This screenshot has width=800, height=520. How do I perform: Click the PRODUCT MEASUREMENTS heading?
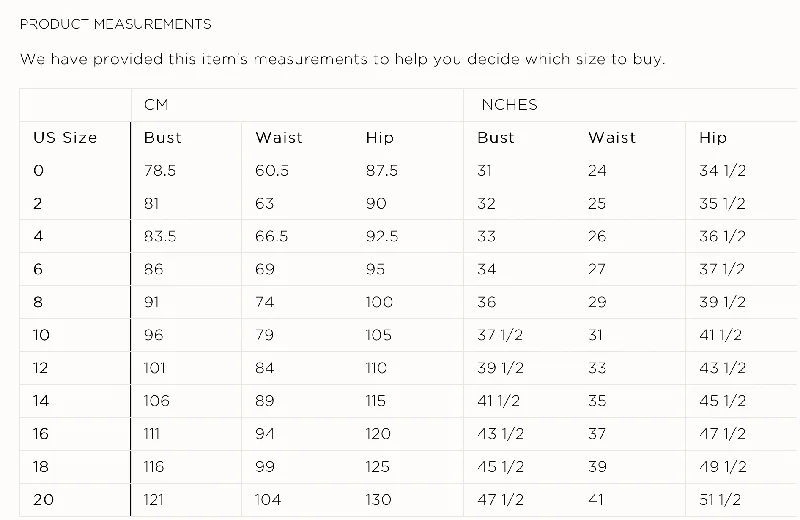tap(115, 24)
